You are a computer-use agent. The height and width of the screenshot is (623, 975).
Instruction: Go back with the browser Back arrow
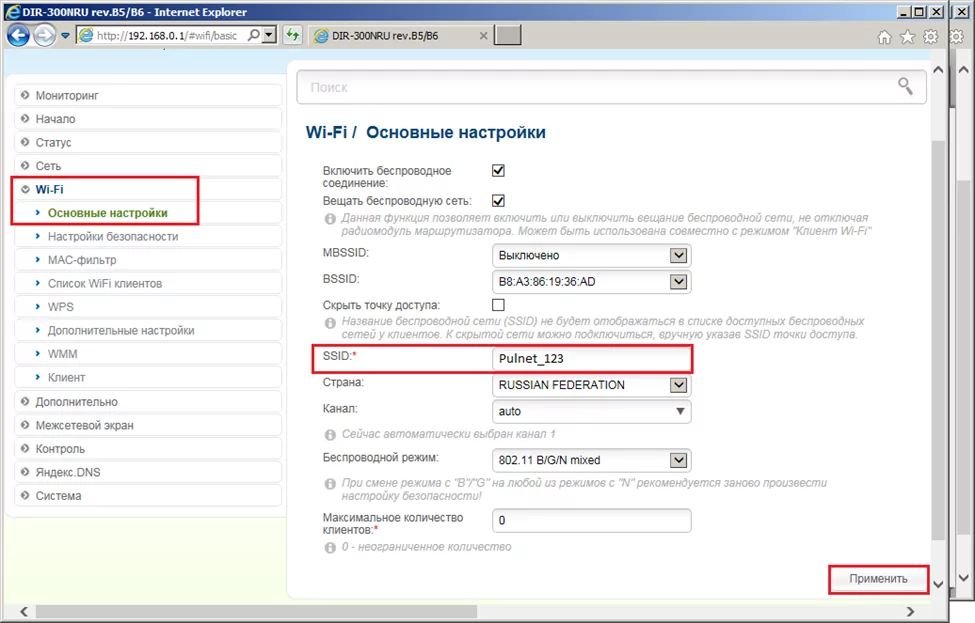[x=18, y=35]
